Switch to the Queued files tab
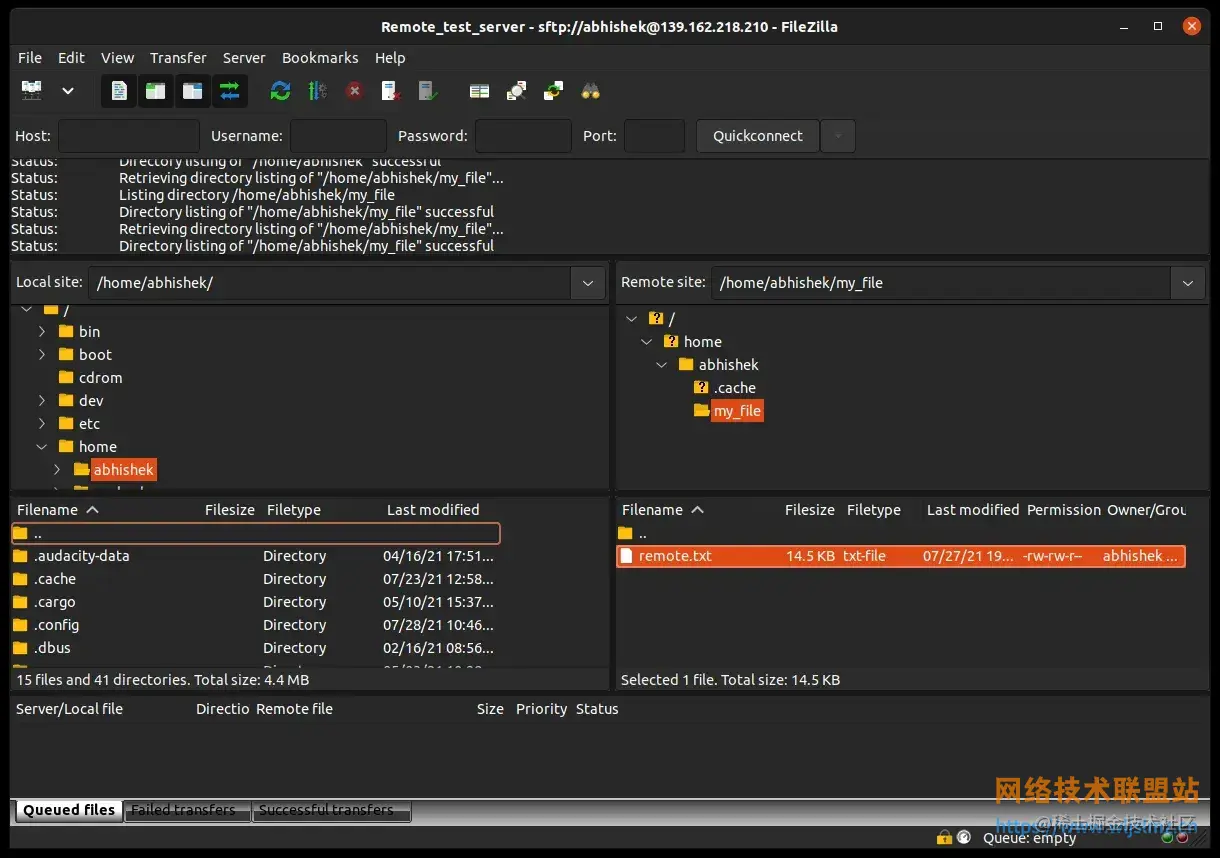 coord(69,810)
